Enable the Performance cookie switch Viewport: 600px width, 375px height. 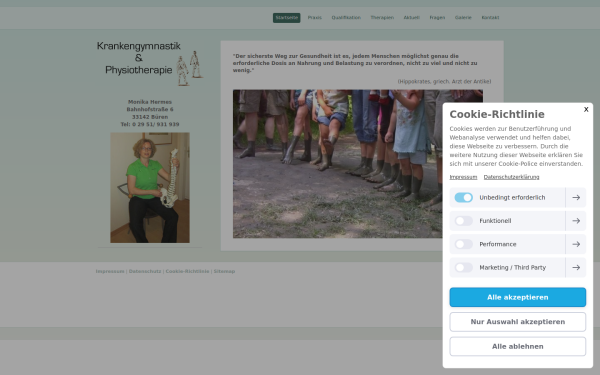(x=463, y=244)
